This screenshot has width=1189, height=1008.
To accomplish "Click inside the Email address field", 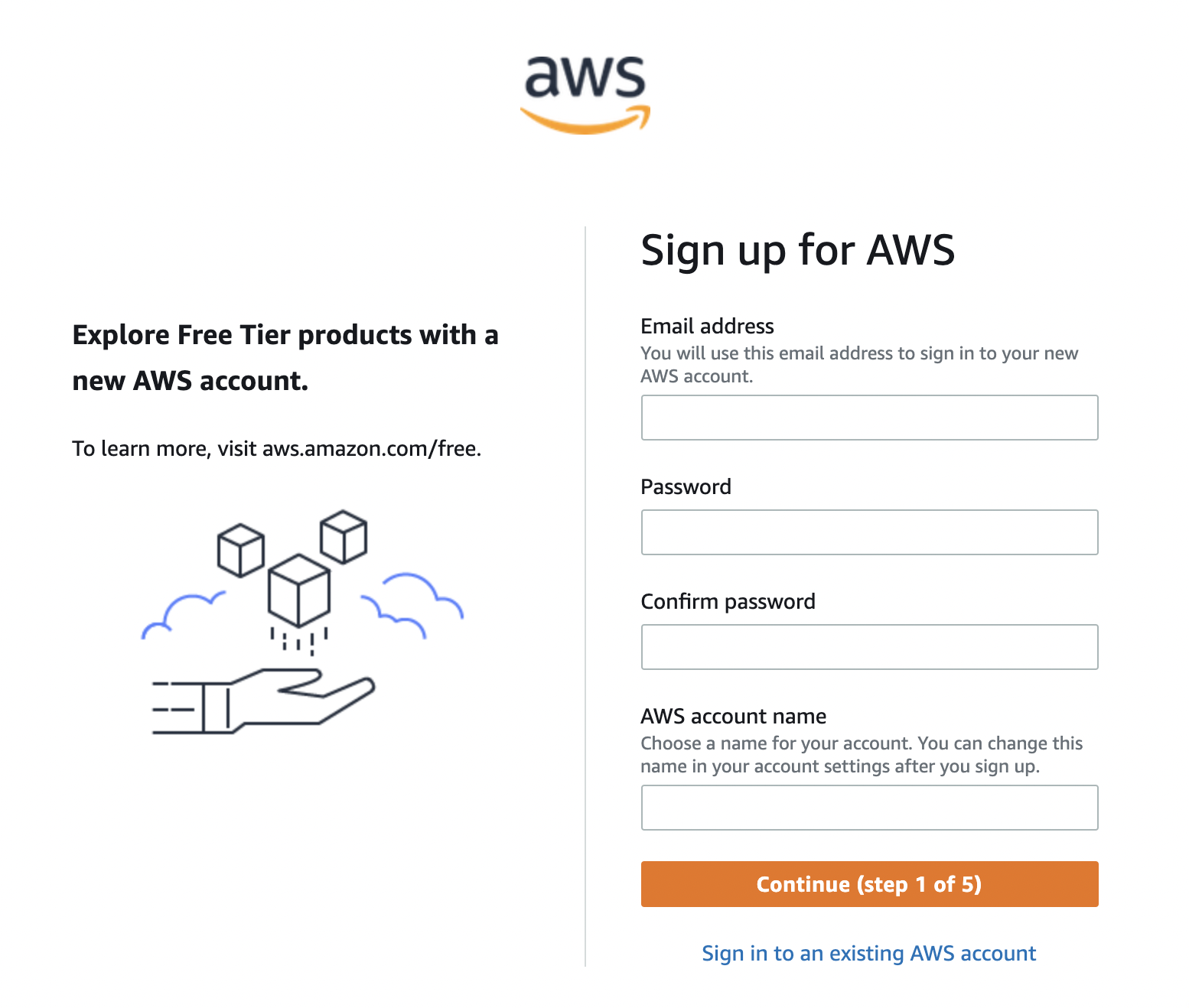I will (868, 418).
